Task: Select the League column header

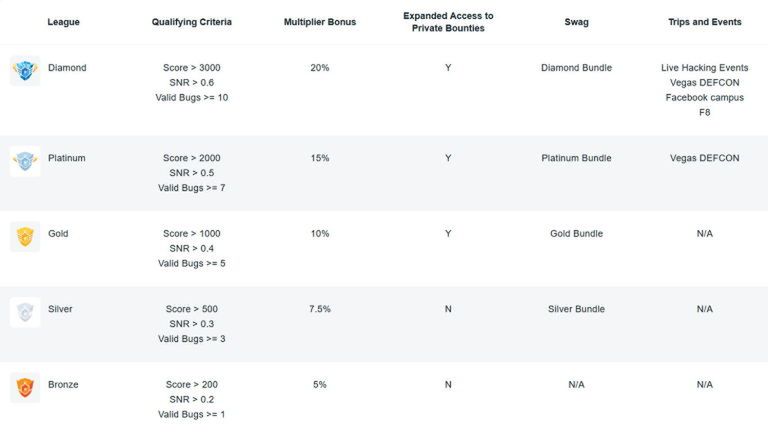Action: pos(63,22)
